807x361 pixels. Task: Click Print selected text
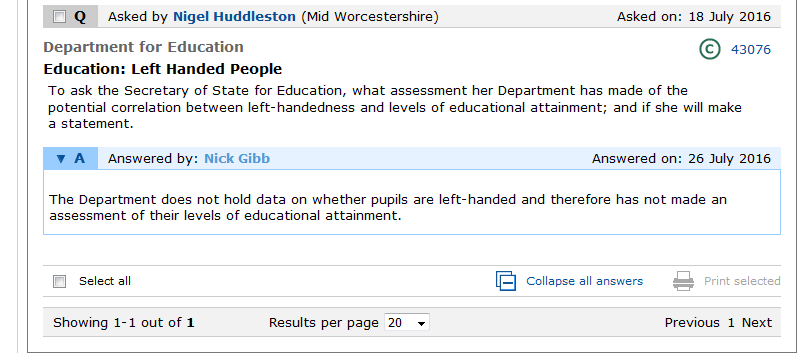(x=742, y=281)
